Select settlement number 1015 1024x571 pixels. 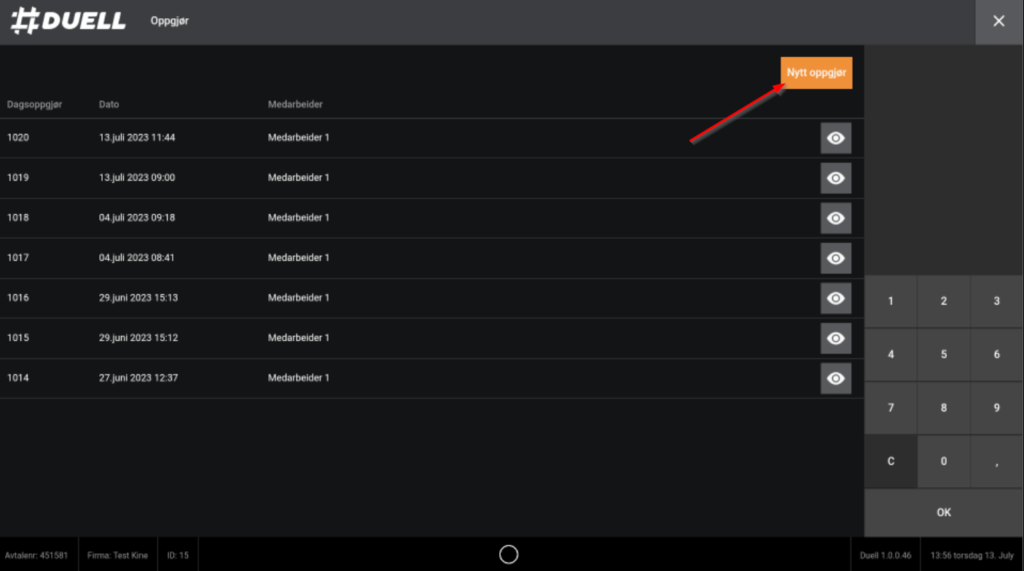click(18, 338)
